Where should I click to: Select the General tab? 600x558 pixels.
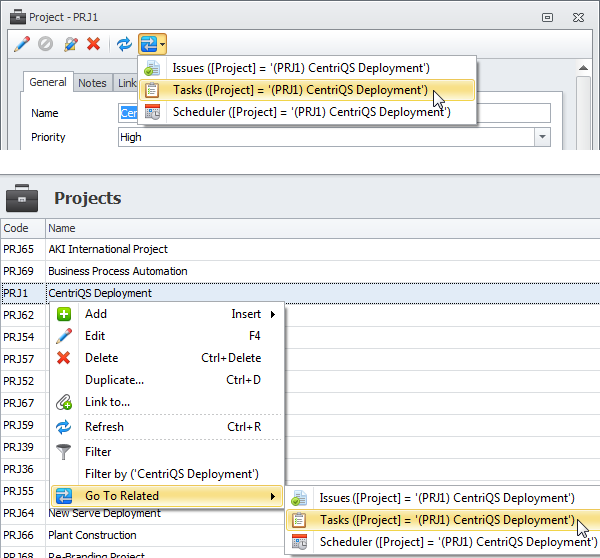point(48,83)
